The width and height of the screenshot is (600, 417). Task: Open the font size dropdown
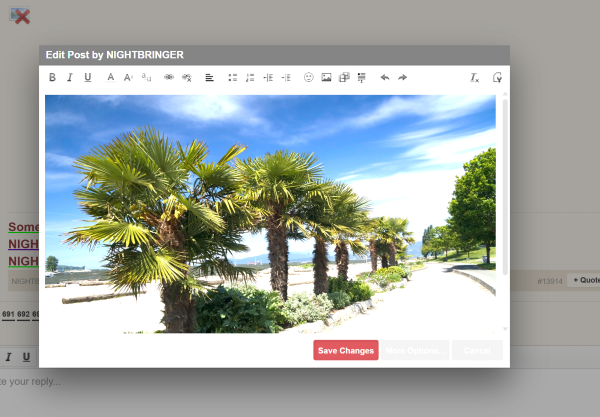pos(128,77)
